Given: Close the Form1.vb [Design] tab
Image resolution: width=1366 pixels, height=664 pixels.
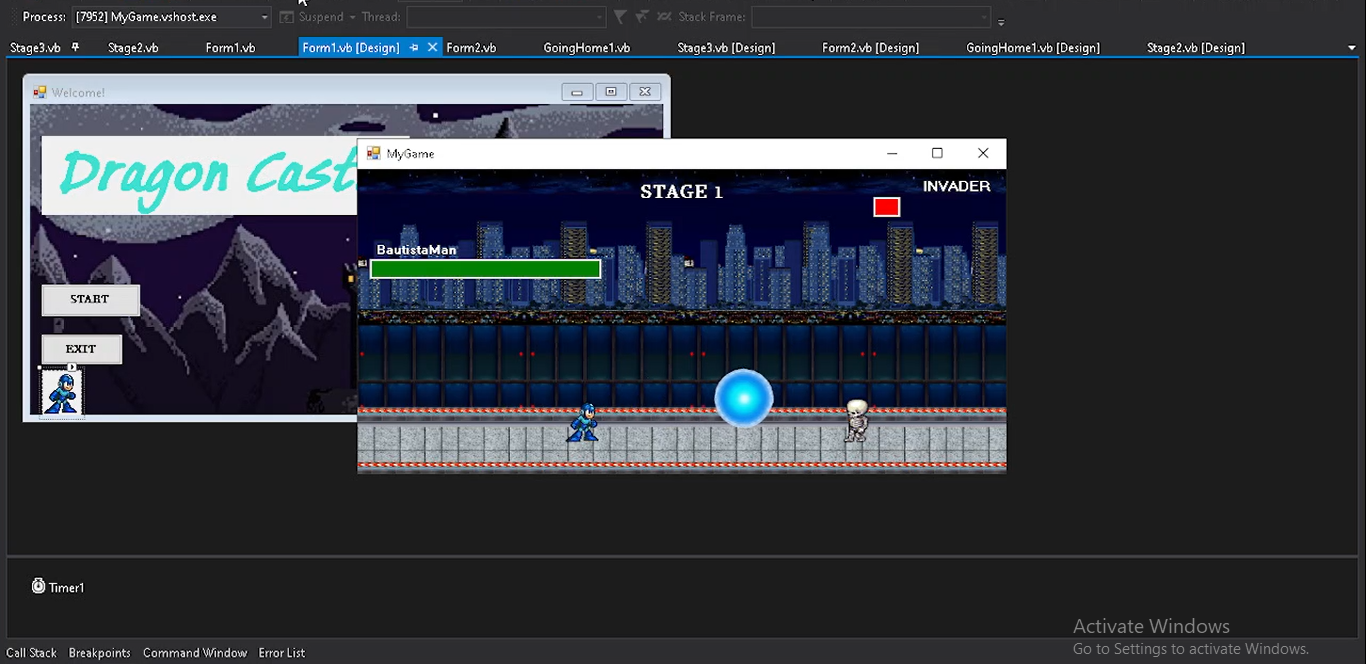Looking at the screenshot, I should [x=433, y=47].
